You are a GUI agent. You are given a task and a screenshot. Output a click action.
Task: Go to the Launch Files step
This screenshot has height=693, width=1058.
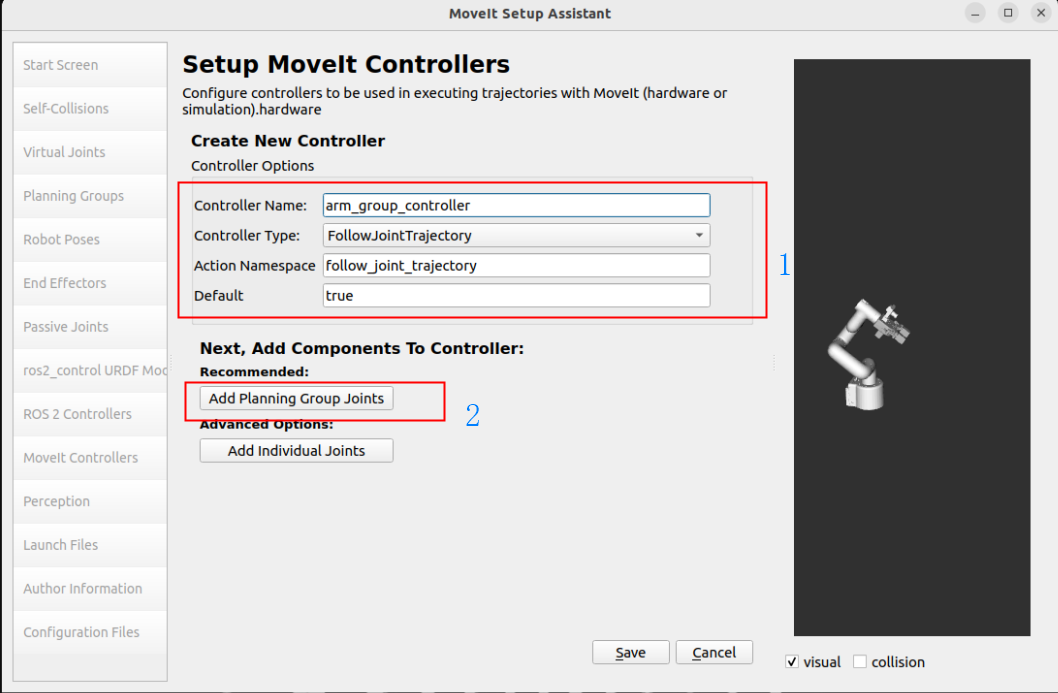click(90, 545)
